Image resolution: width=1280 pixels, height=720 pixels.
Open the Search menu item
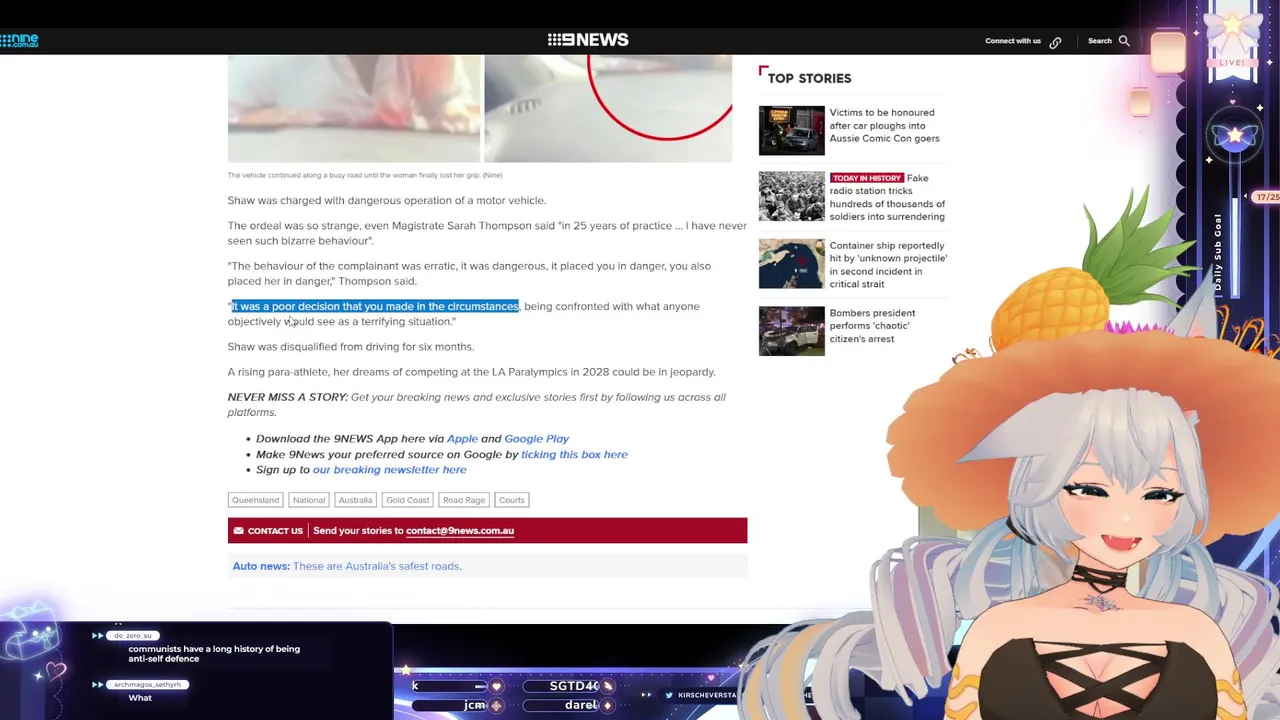1099,41
